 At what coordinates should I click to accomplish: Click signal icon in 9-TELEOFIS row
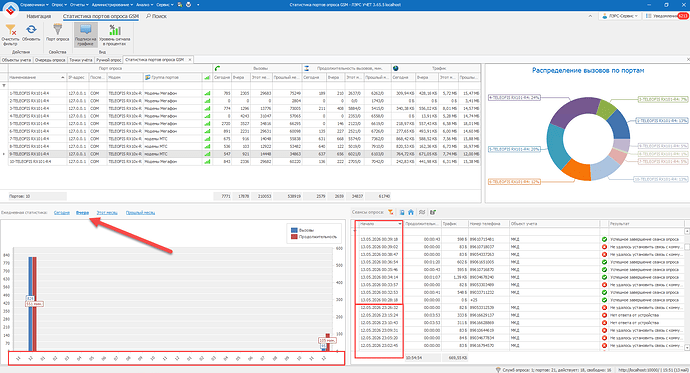pos(207,154)
